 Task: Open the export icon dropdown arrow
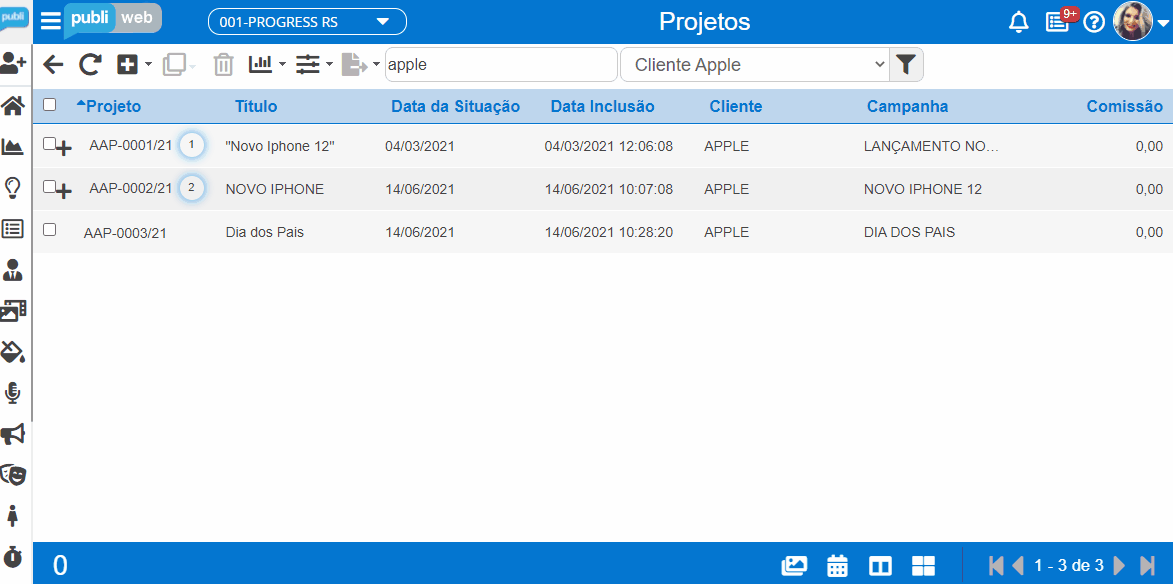point(376,65)
